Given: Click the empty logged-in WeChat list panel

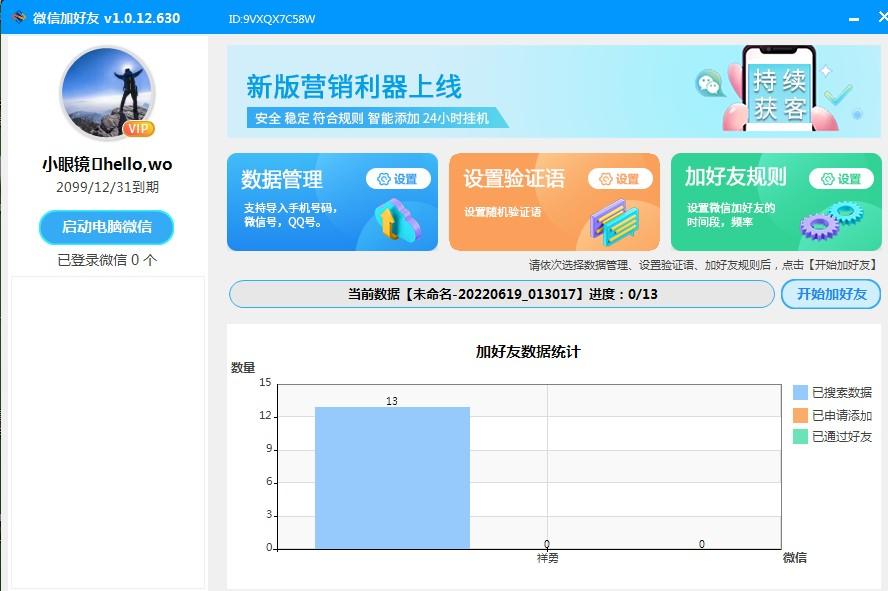Looking at the screenshot, I should pos(108,432).
